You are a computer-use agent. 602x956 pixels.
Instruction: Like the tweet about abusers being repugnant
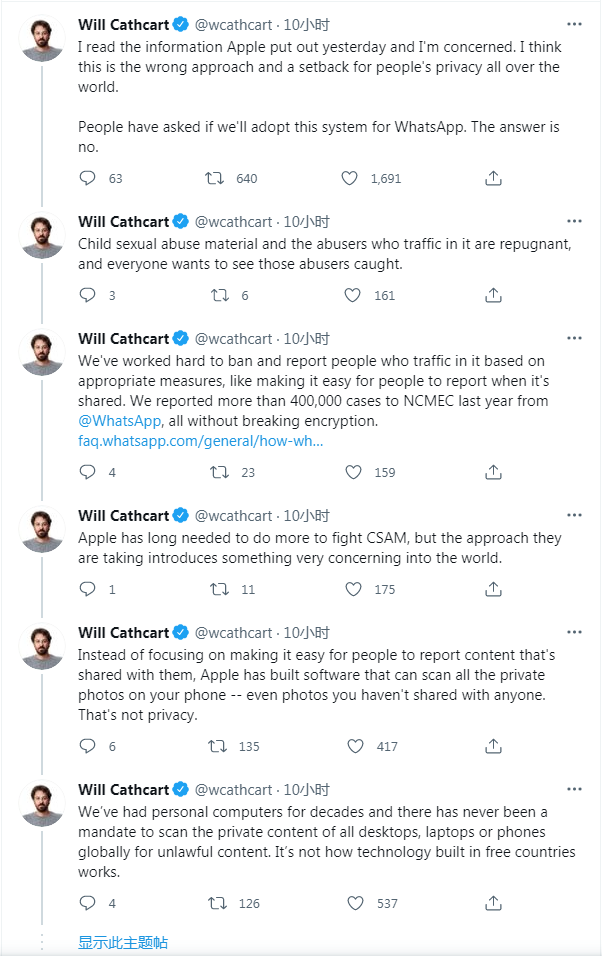pyautogui.click(x=352, y=295)
